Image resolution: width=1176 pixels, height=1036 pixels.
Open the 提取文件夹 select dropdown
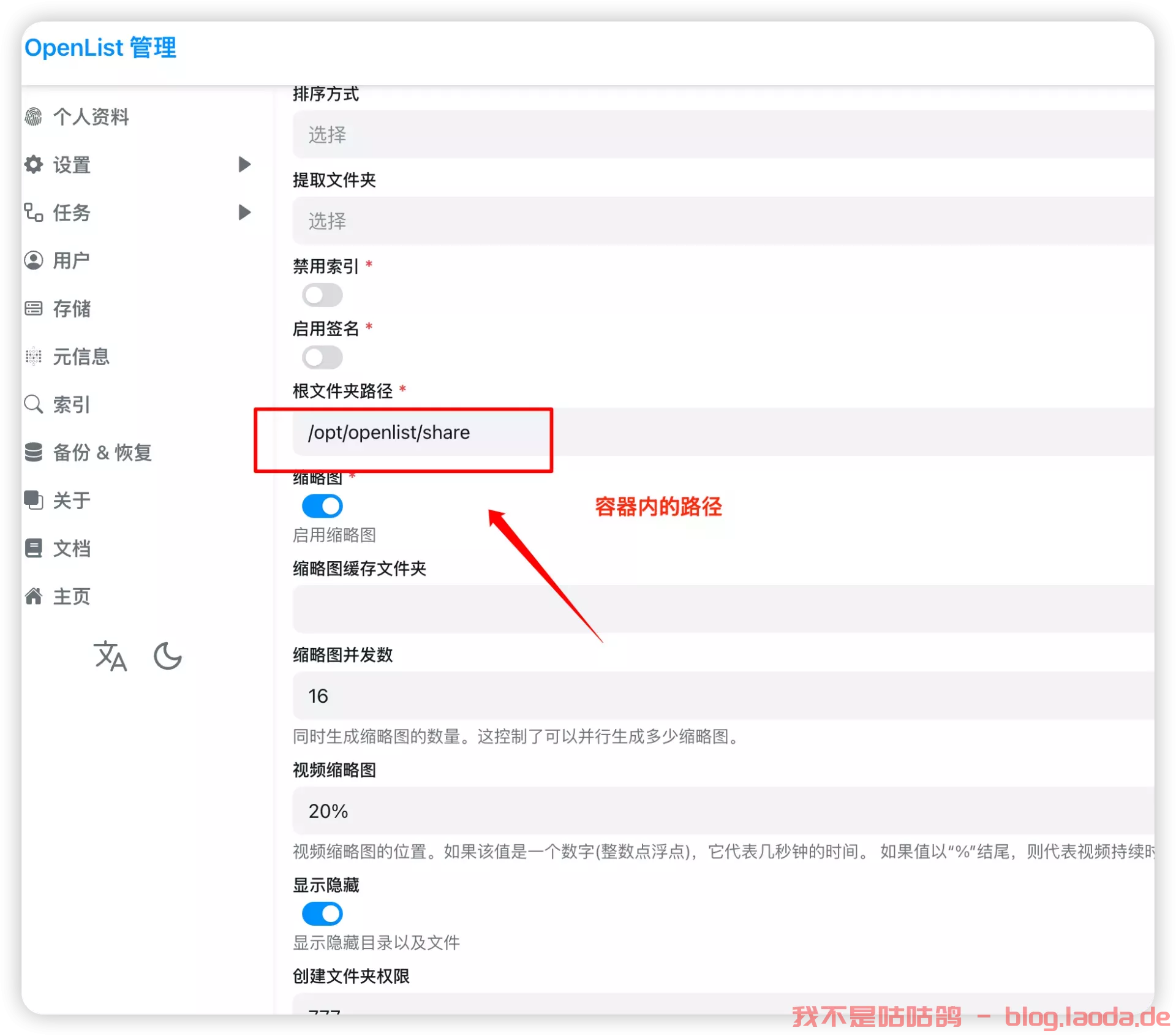(723, 221)
